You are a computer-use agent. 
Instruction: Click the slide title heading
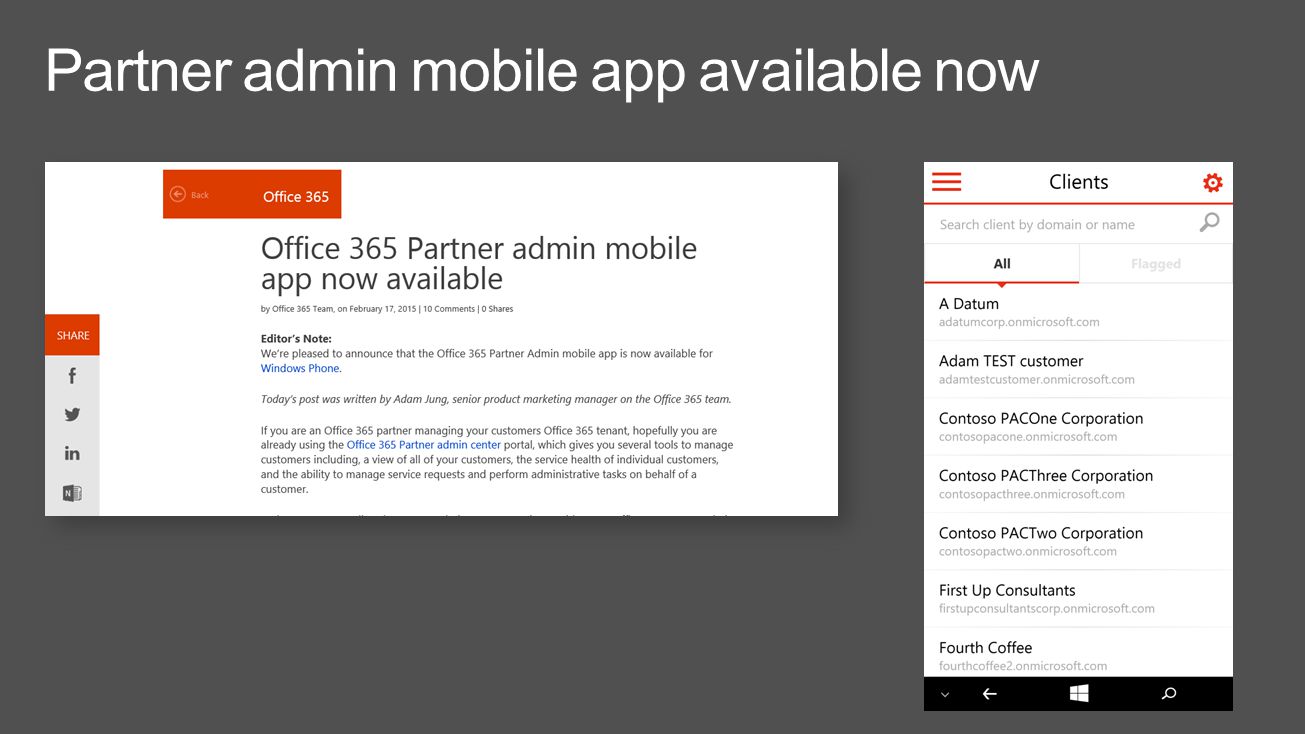pyautogui.click(x=542, y=72)
